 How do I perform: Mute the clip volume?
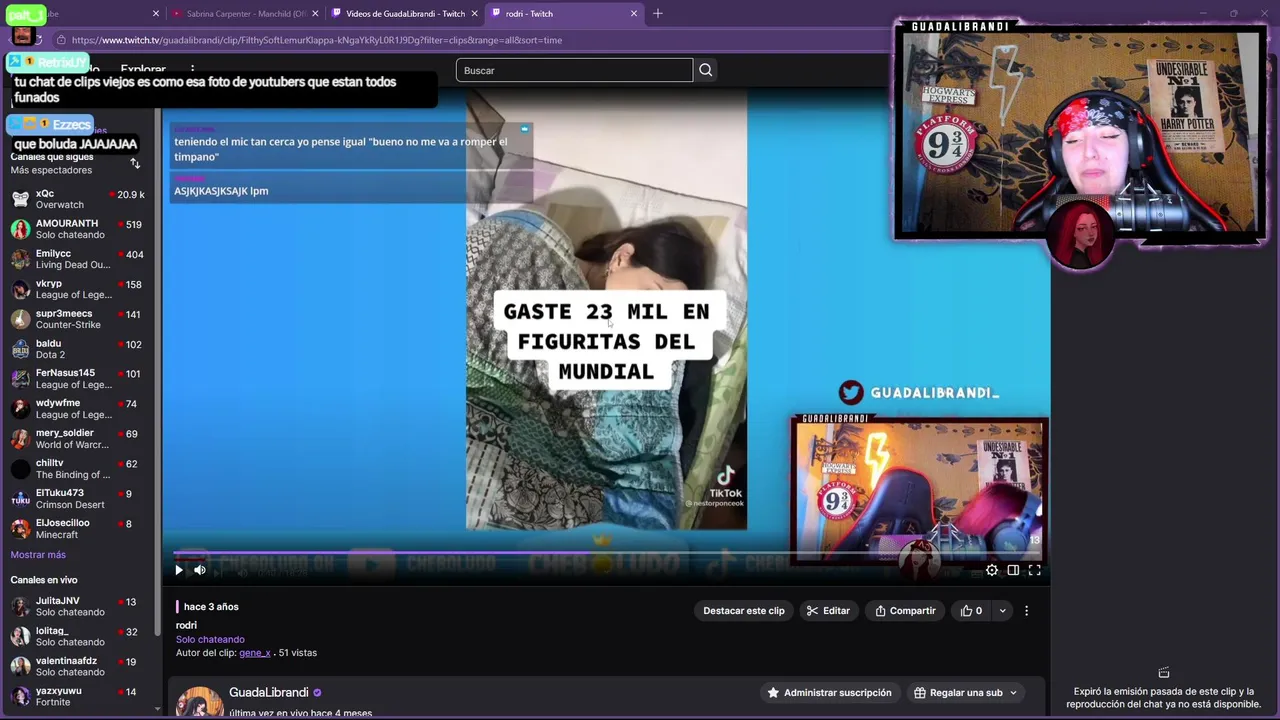[x=200, y=570]
